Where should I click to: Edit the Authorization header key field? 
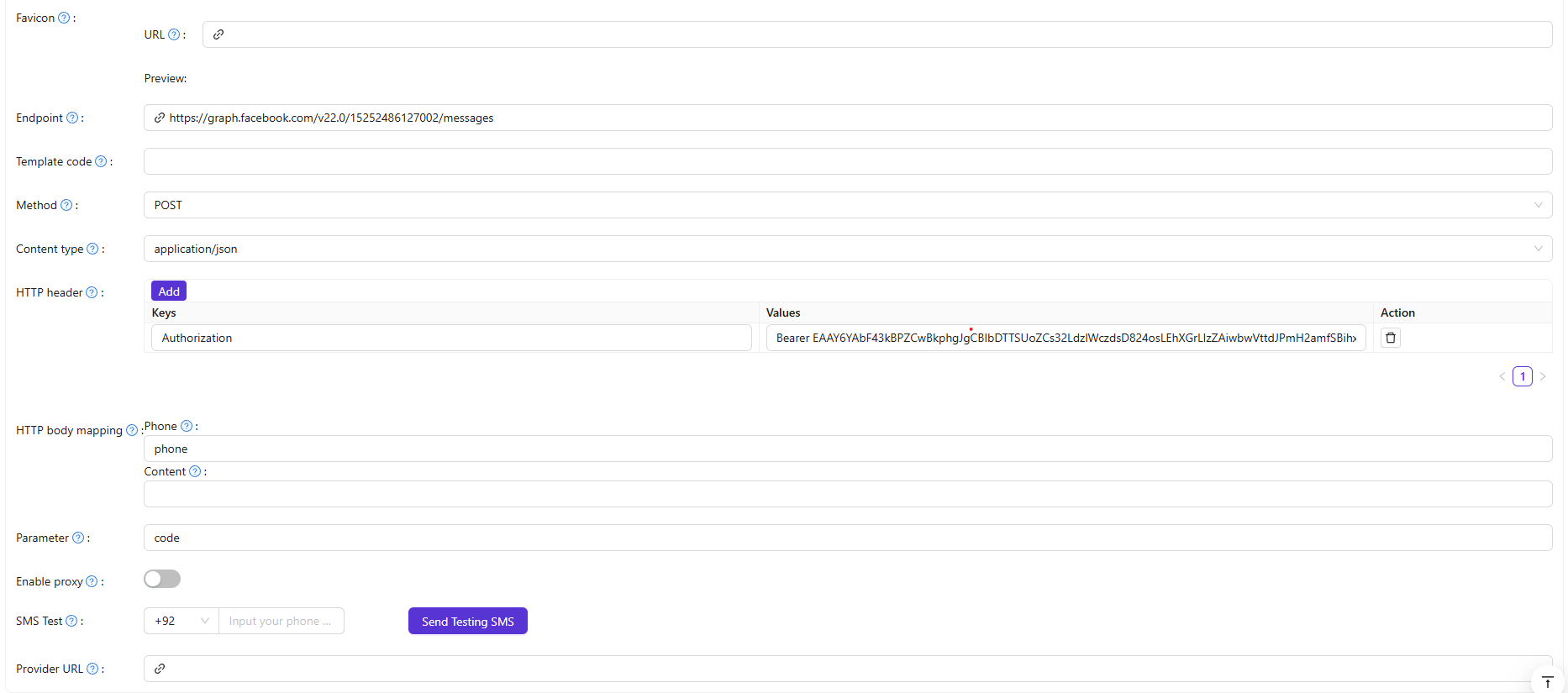[x=451, y=338]
